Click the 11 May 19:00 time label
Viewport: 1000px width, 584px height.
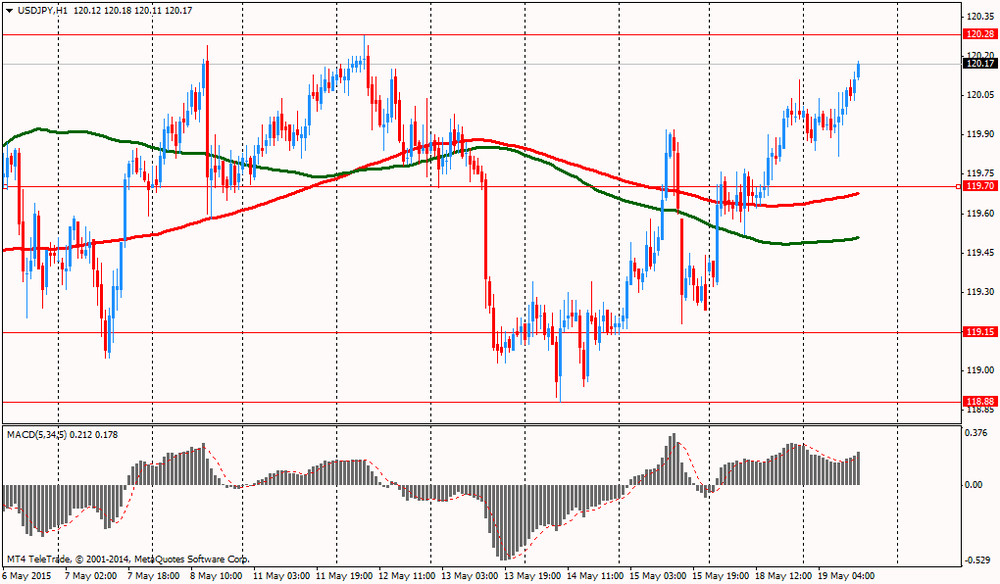[344, 576]
